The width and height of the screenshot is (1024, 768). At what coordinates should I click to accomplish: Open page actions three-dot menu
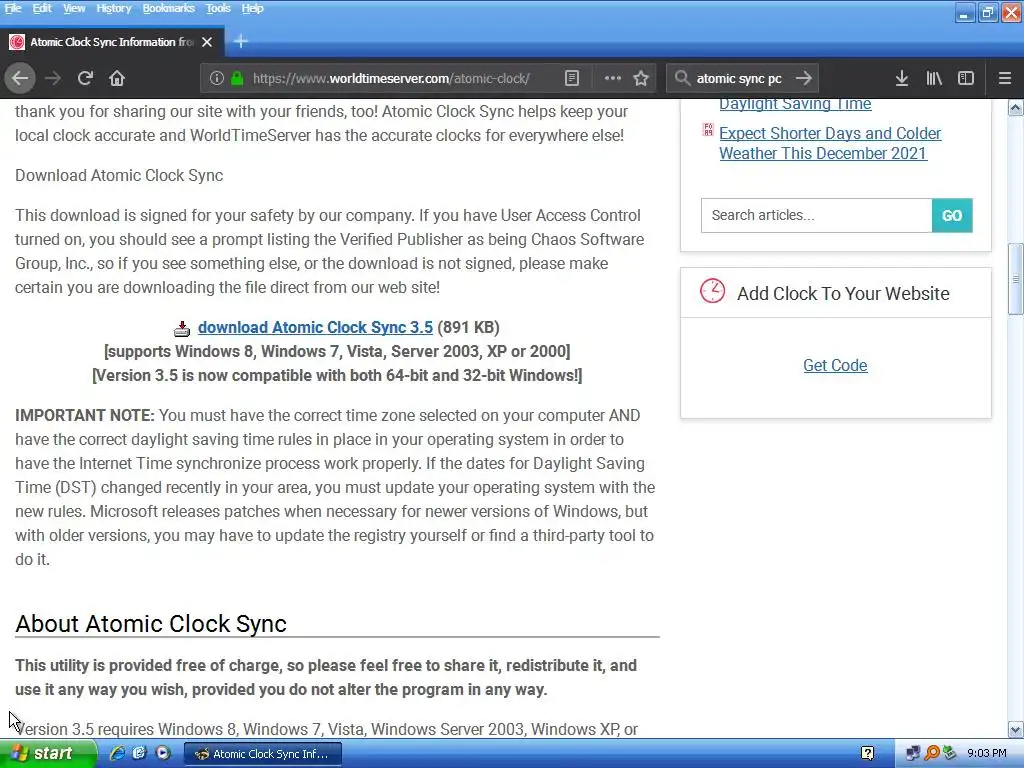(613, 78)
